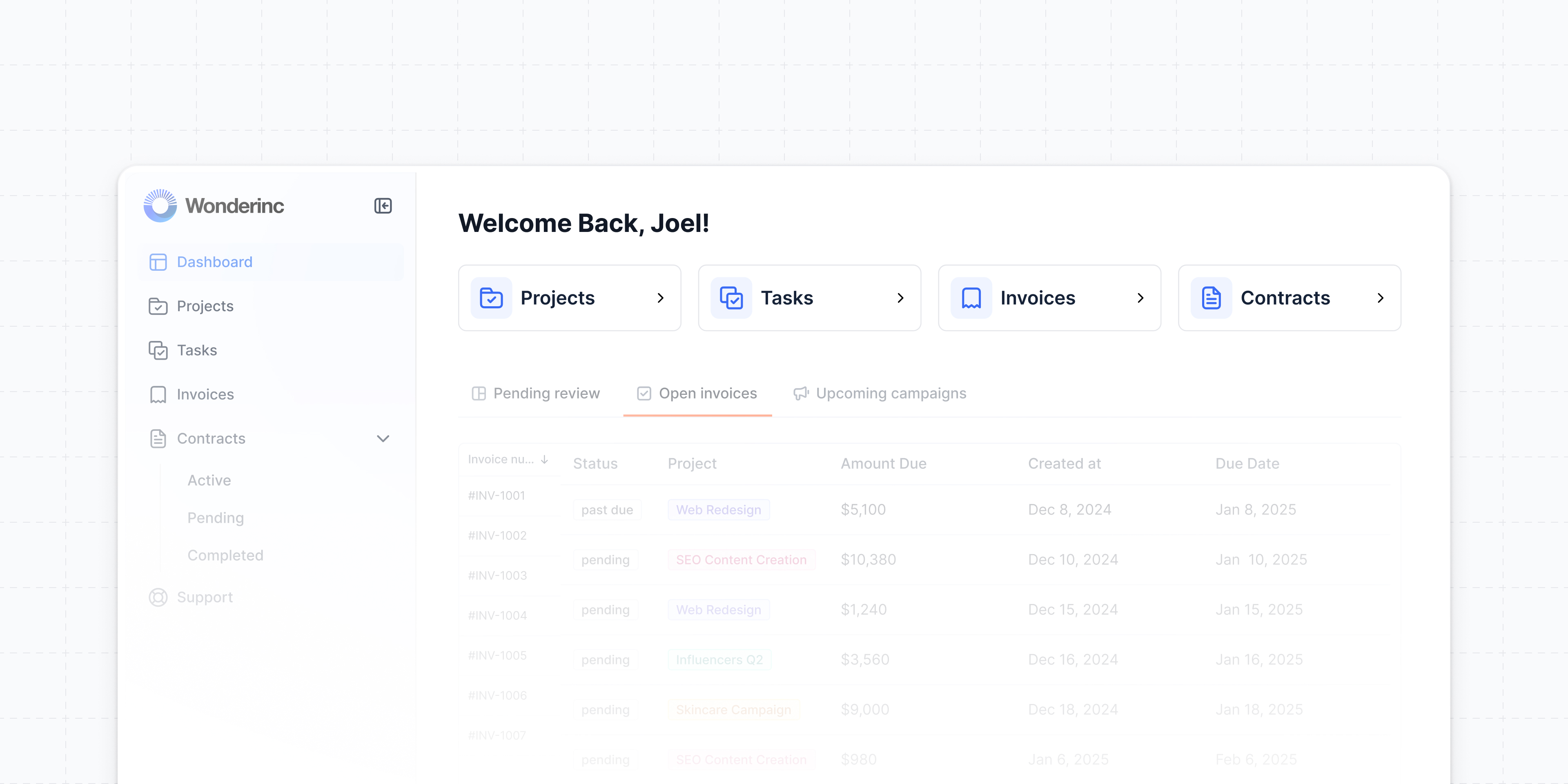The image size is (1568, 784).
Task: Click the Projects folder icon in sidebar
Action: (158, 306)
